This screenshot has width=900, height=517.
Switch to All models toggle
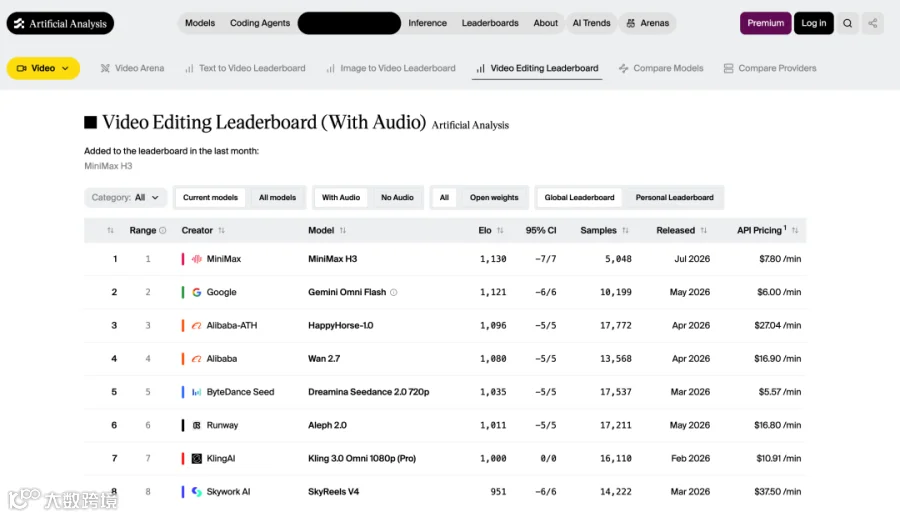pos(277,197)
